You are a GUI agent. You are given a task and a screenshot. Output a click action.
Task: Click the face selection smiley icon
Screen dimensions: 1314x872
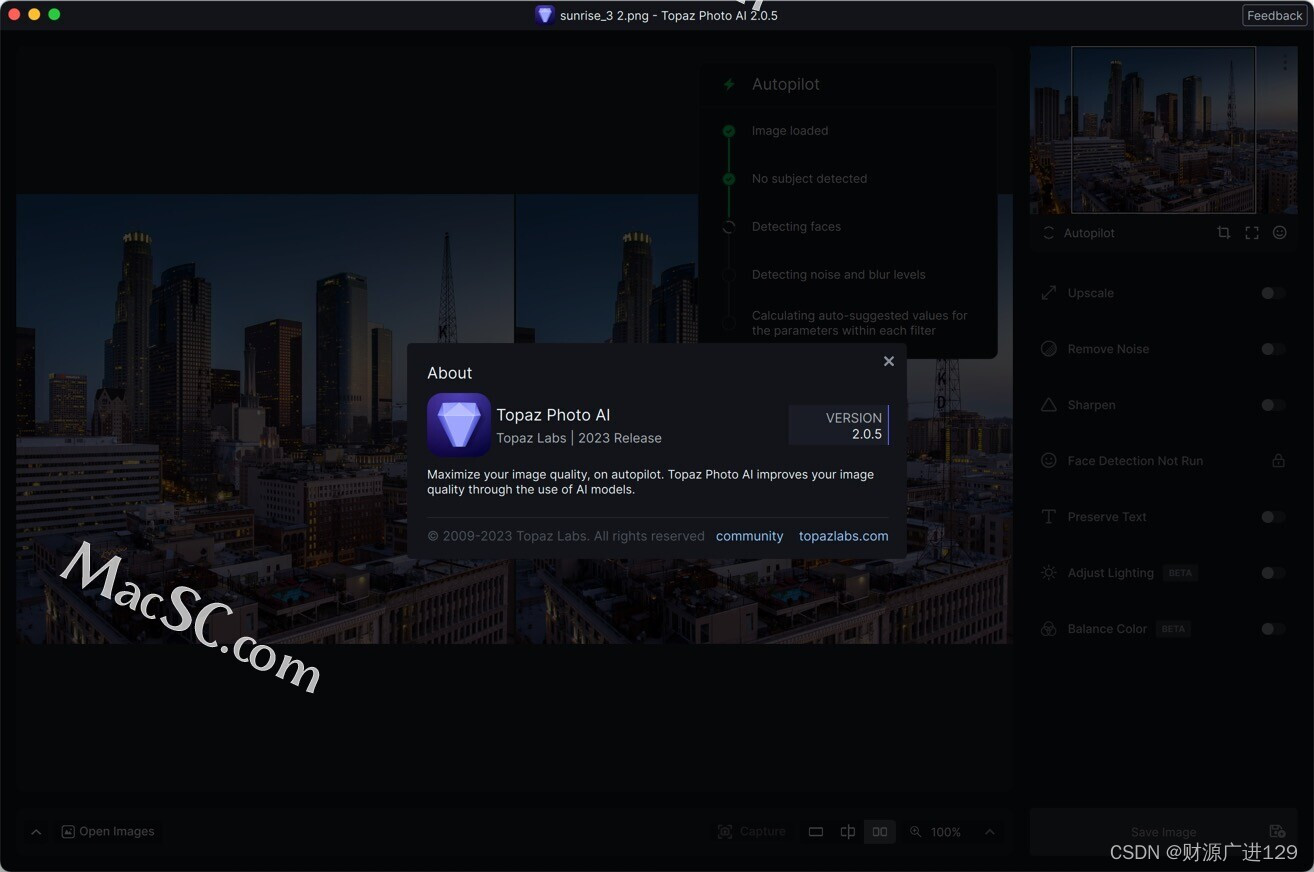1279,233
